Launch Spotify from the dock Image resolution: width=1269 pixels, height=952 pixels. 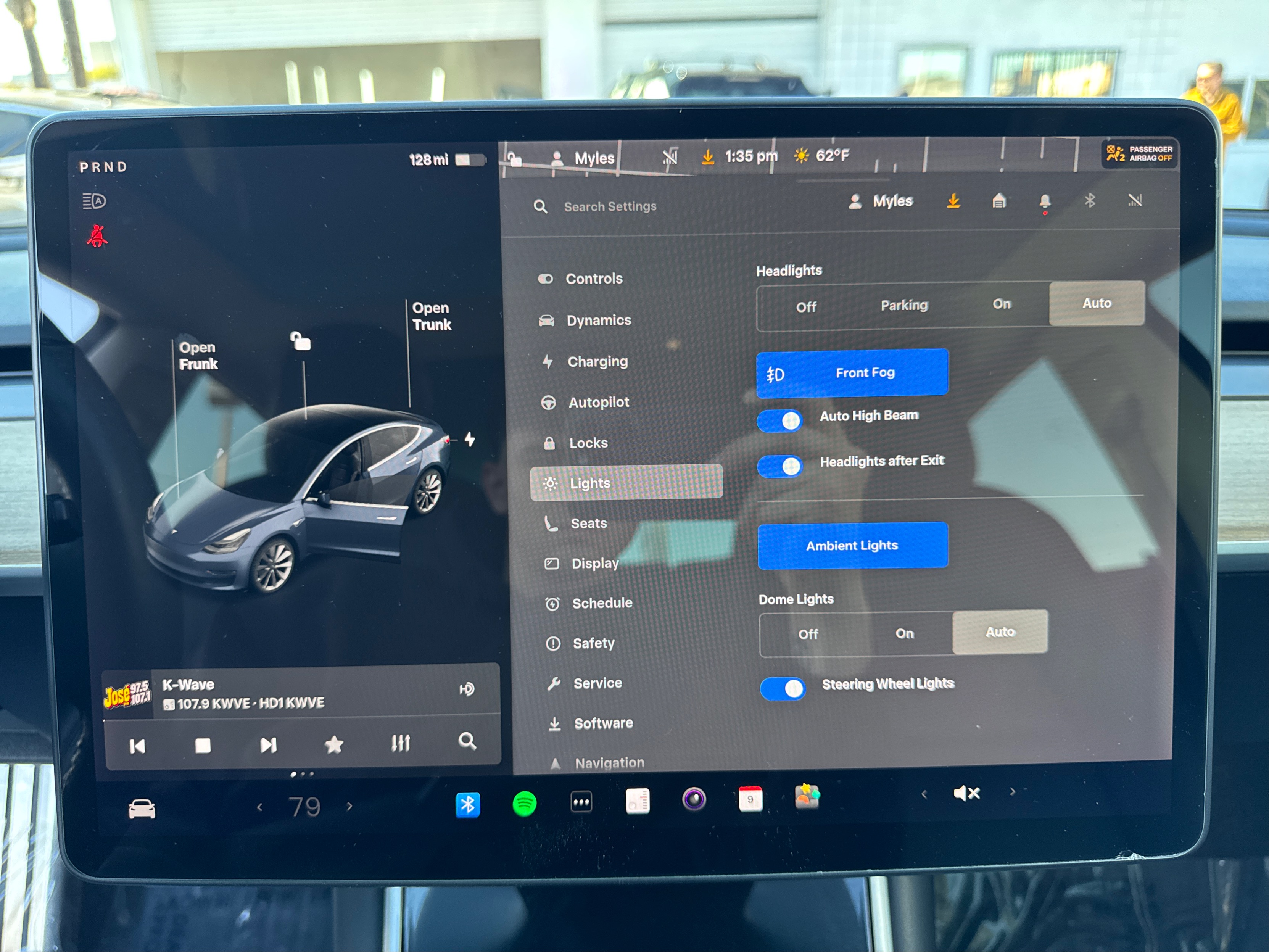click(524, 803)
